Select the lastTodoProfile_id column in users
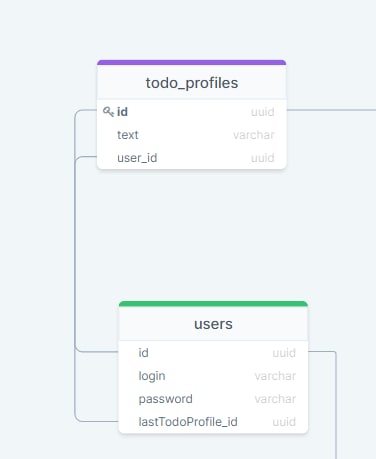376x459 pixels. [213, 422]
